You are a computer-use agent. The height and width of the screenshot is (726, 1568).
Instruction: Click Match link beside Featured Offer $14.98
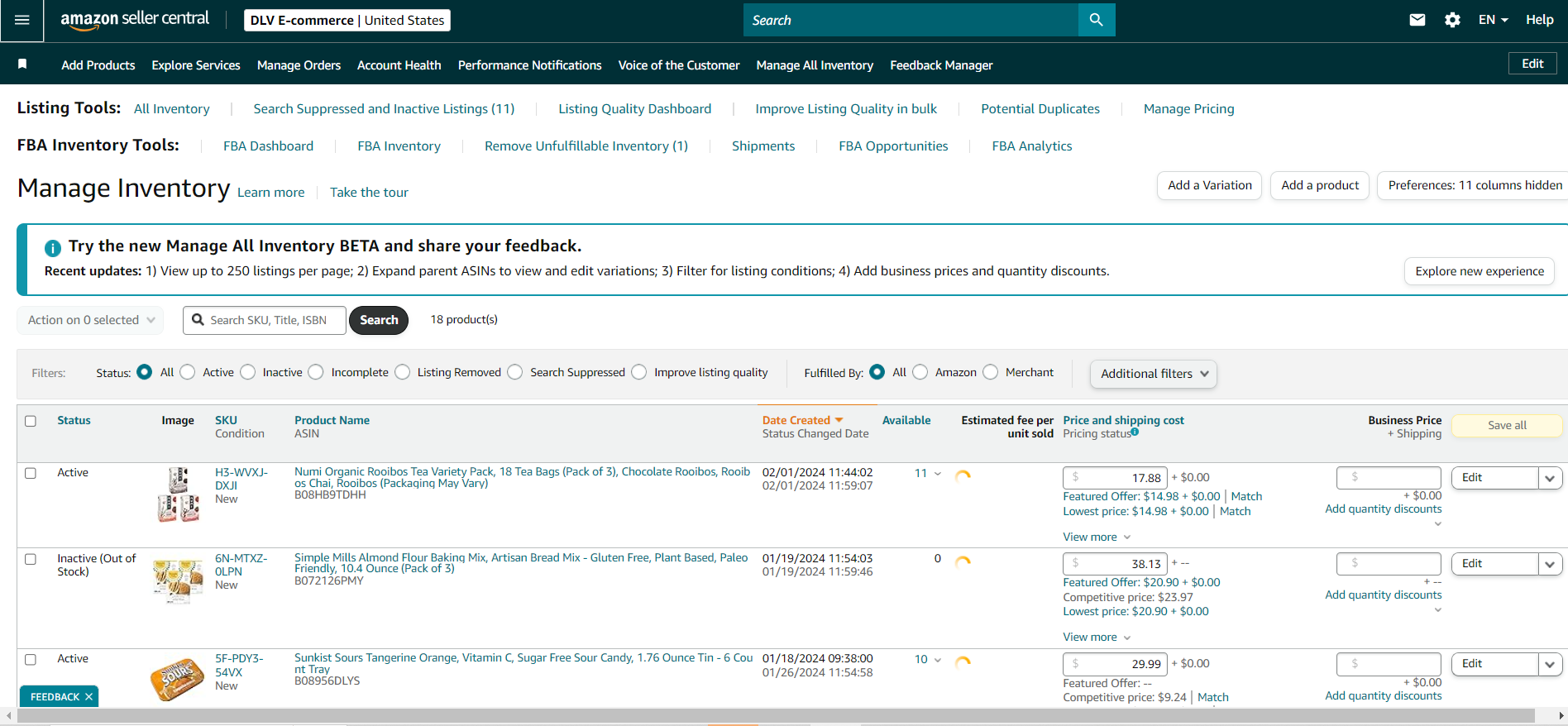pyautogui.click(x=1246, y=496)
